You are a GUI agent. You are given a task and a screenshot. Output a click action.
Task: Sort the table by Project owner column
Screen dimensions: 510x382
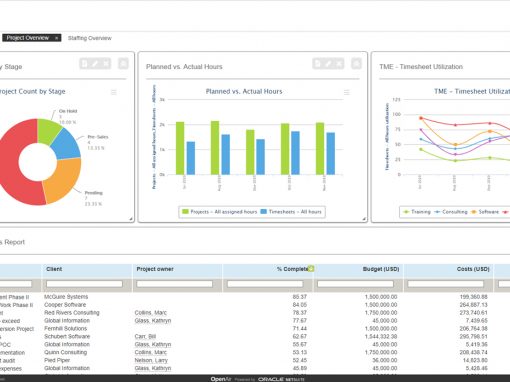click(155, 269)
